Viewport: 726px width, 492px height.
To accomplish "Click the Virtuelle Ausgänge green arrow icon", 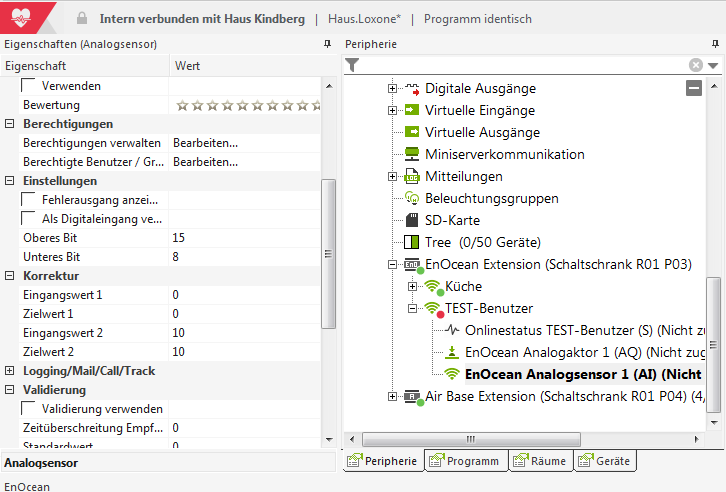I will [x=412, y=132].
